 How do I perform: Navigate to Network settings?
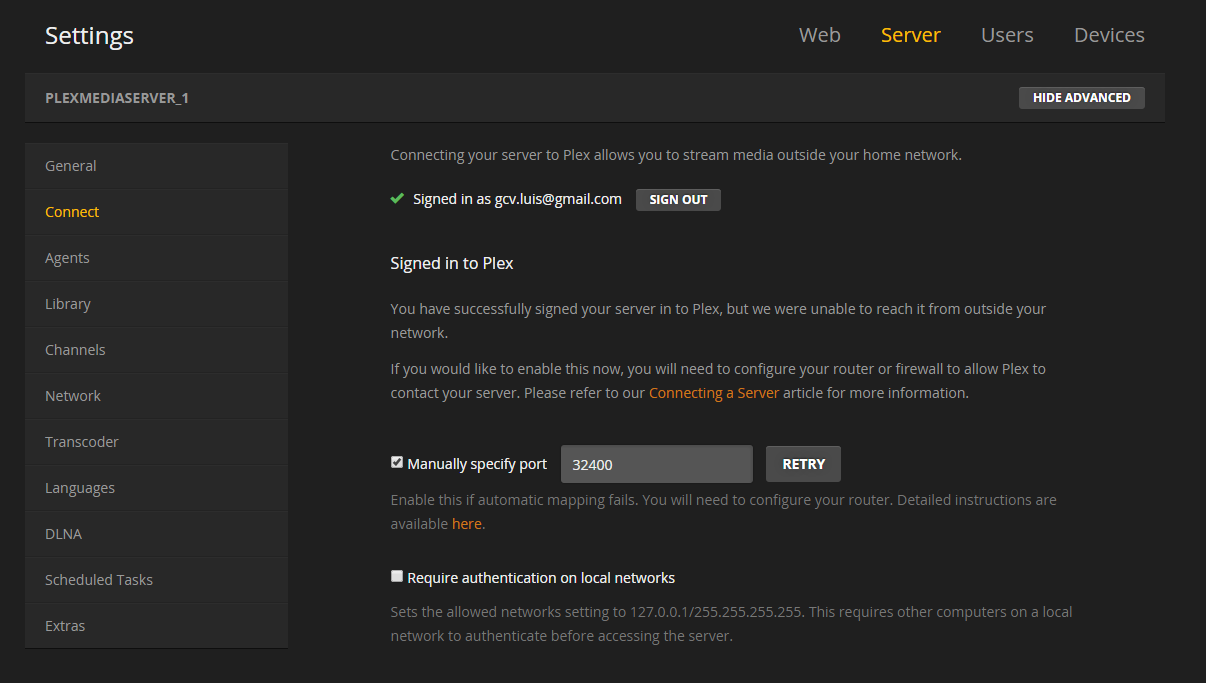(x=73, y=396)
